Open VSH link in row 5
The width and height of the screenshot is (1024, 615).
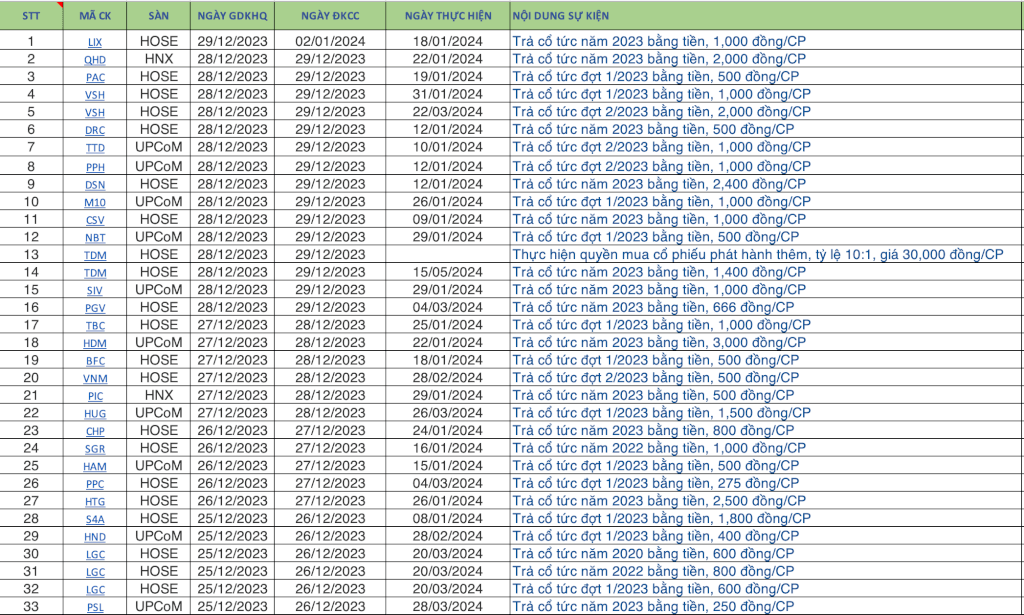coord(95,112)
